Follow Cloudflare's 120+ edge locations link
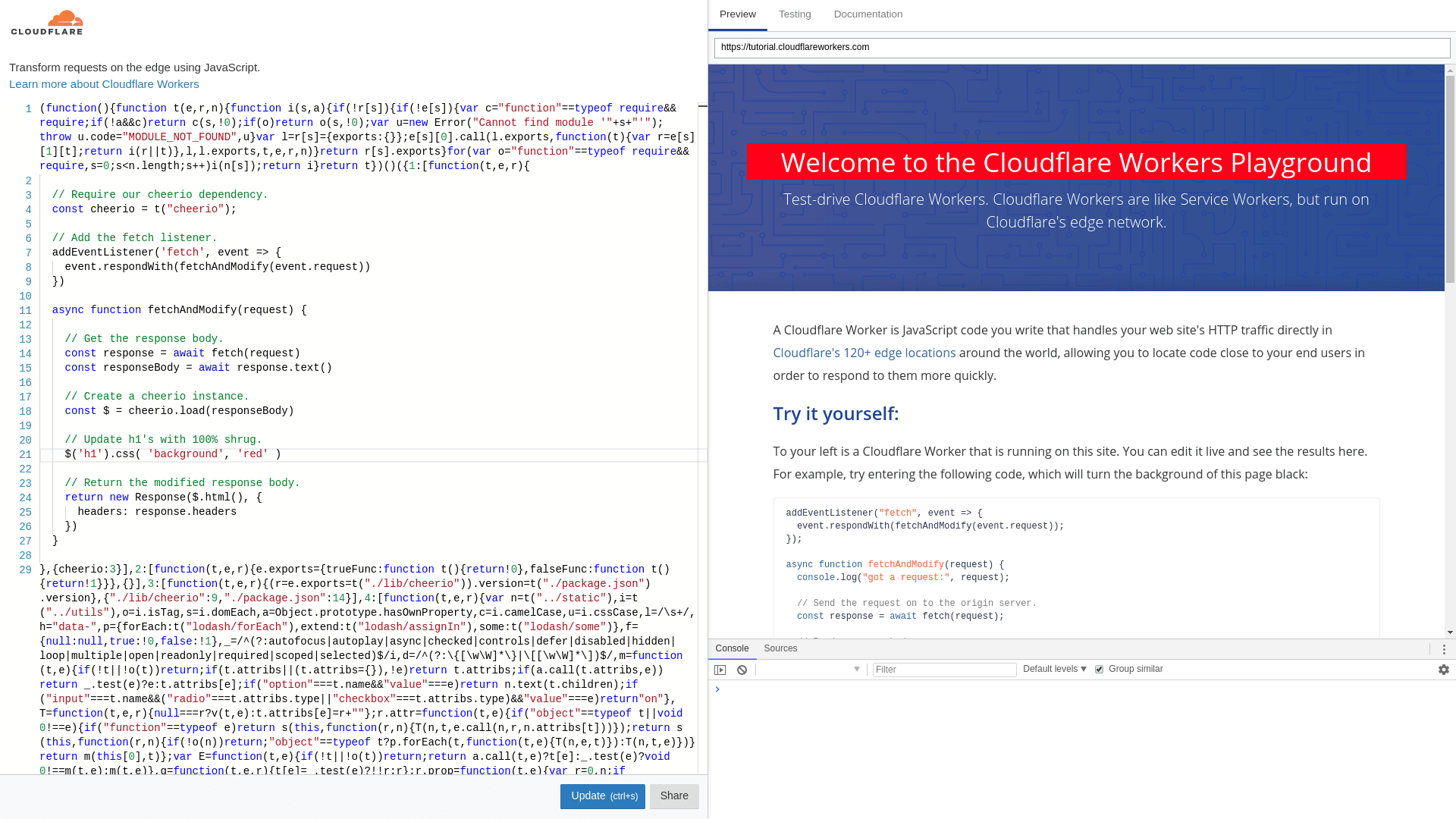 pyautogui.click(x=864, y=353)
